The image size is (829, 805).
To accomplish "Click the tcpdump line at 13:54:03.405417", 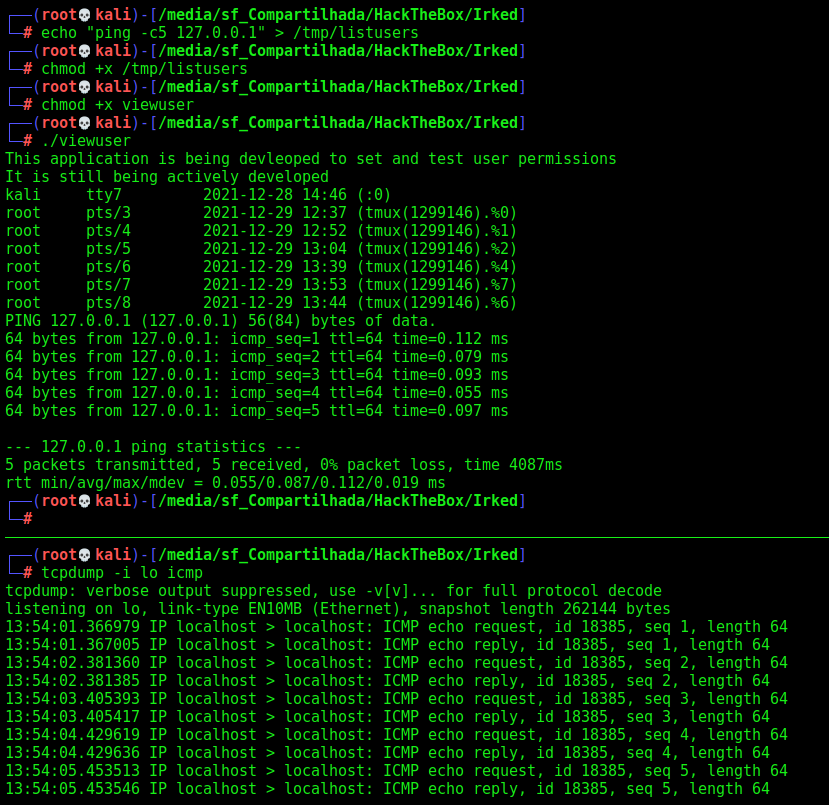I will (388, 716).
